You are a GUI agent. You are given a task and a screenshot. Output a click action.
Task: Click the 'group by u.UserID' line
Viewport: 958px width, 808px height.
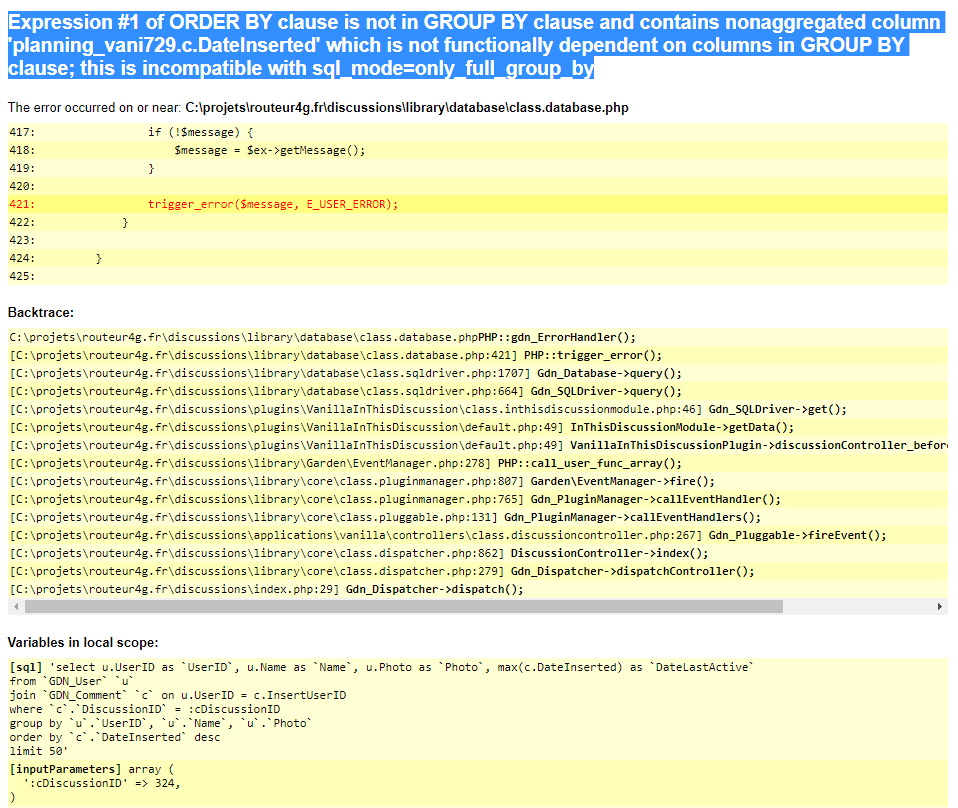coord(161,724)
